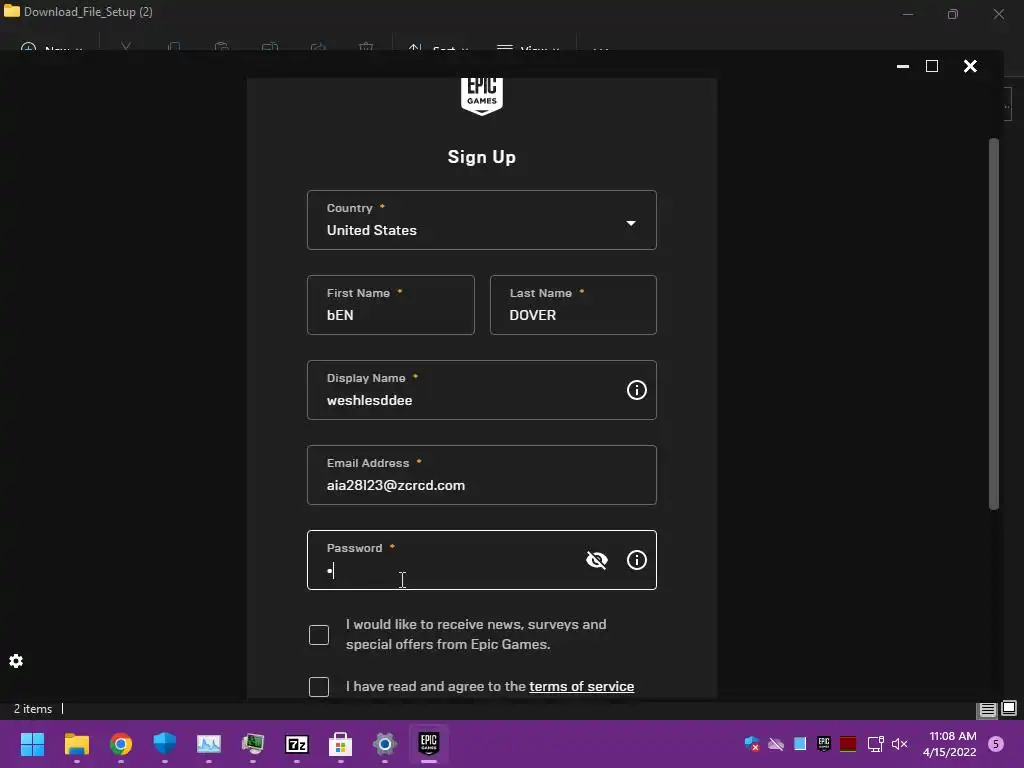Click the '2 items' status bar text
This screenshot has height=768, width=1024.
tap(33, 709)
